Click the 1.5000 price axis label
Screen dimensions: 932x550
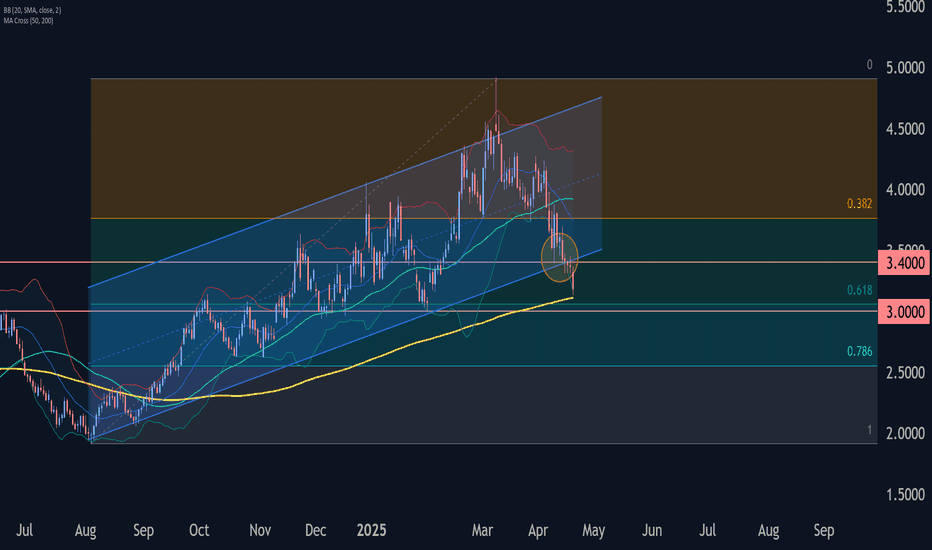click(x=905, y=495)
